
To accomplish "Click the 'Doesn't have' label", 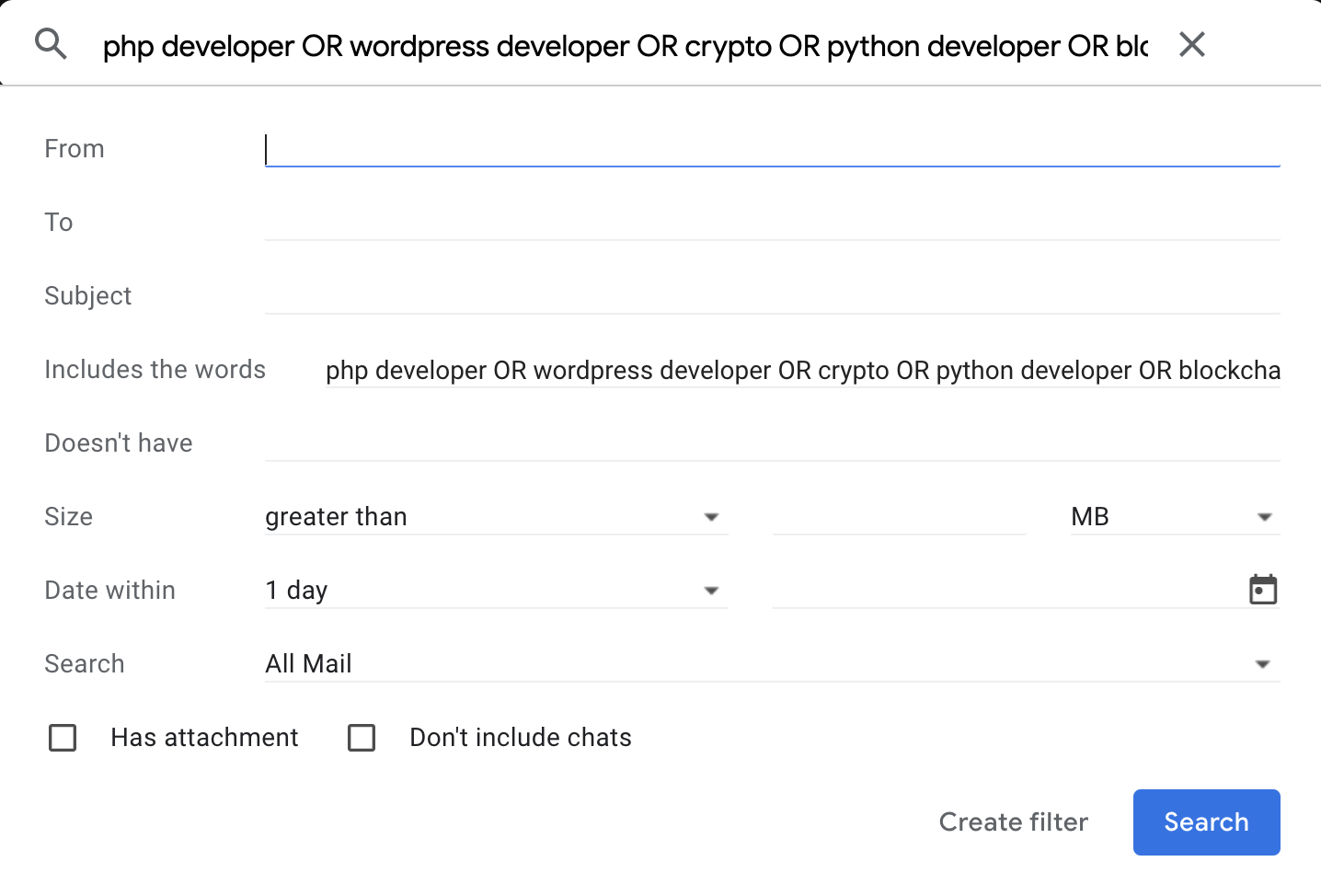I will 118,443.
